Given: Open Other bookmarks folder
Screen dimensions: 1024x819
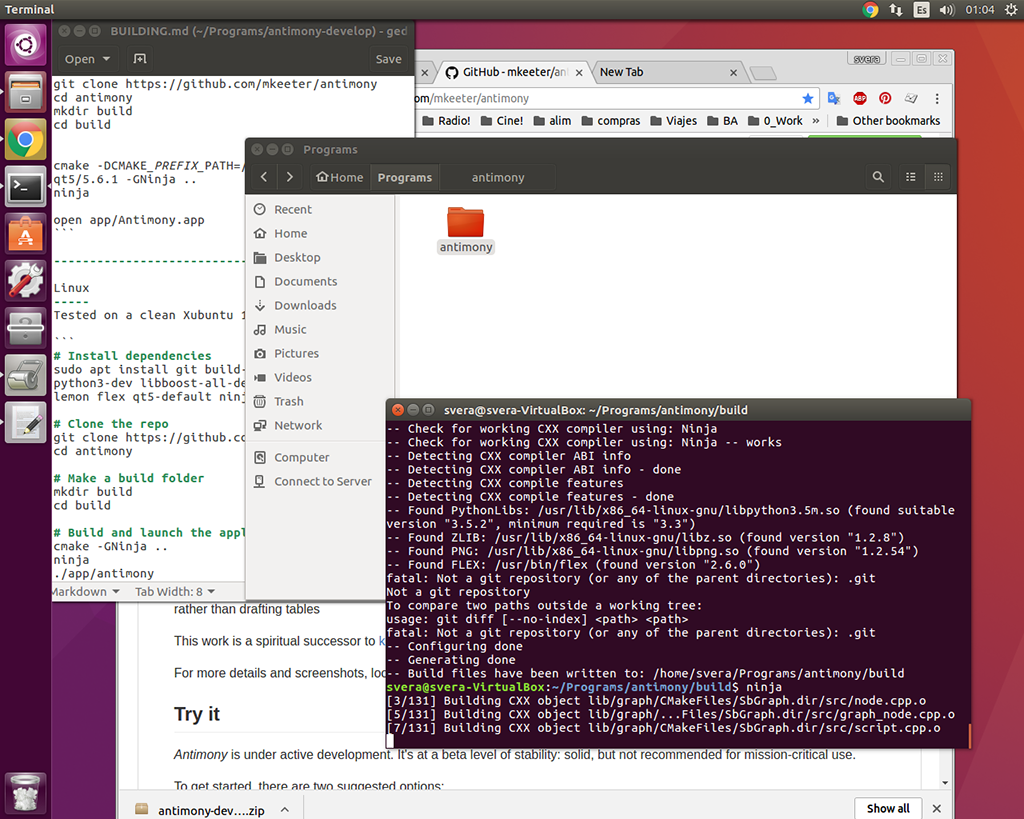Looking at the screenshot, I should click(x=888, y=121).
